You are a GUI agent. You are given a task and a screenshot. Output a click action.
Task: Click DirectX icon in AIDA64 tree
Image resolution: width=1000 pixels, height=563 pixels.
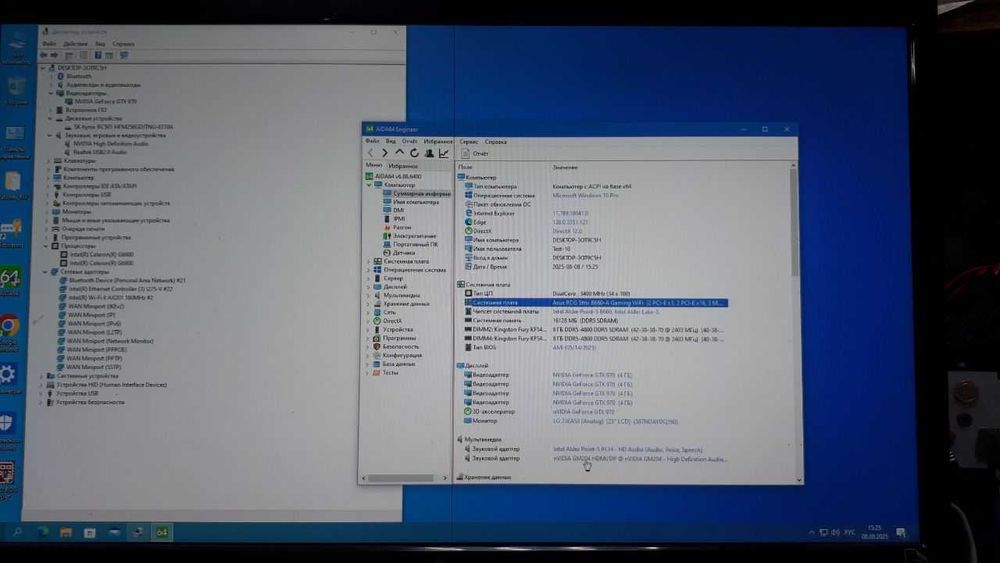tap(378, 321)
